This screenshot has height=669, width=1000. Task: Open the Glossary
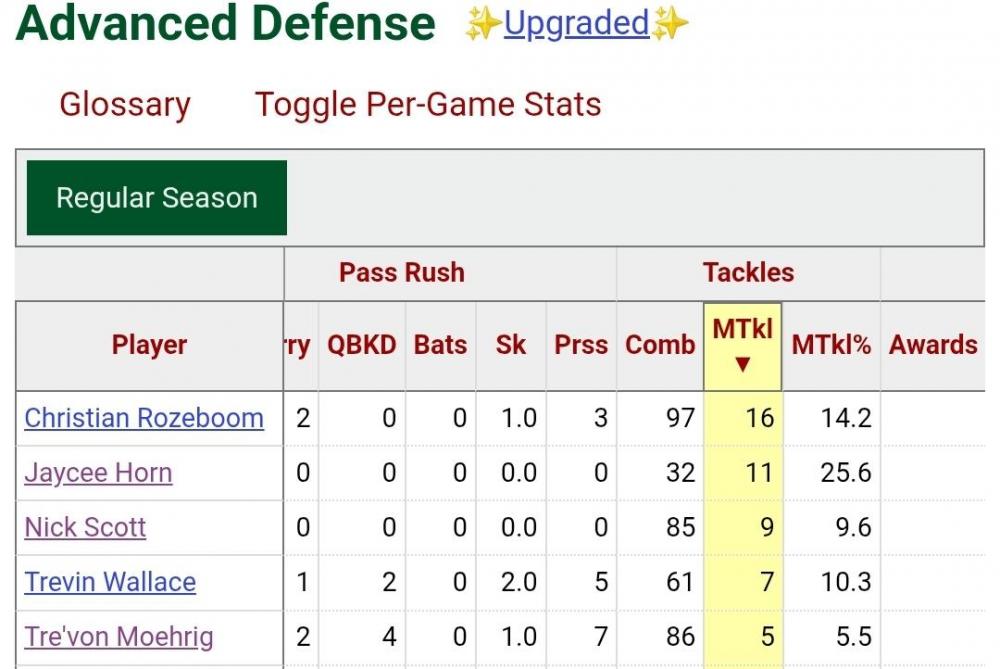125,104
